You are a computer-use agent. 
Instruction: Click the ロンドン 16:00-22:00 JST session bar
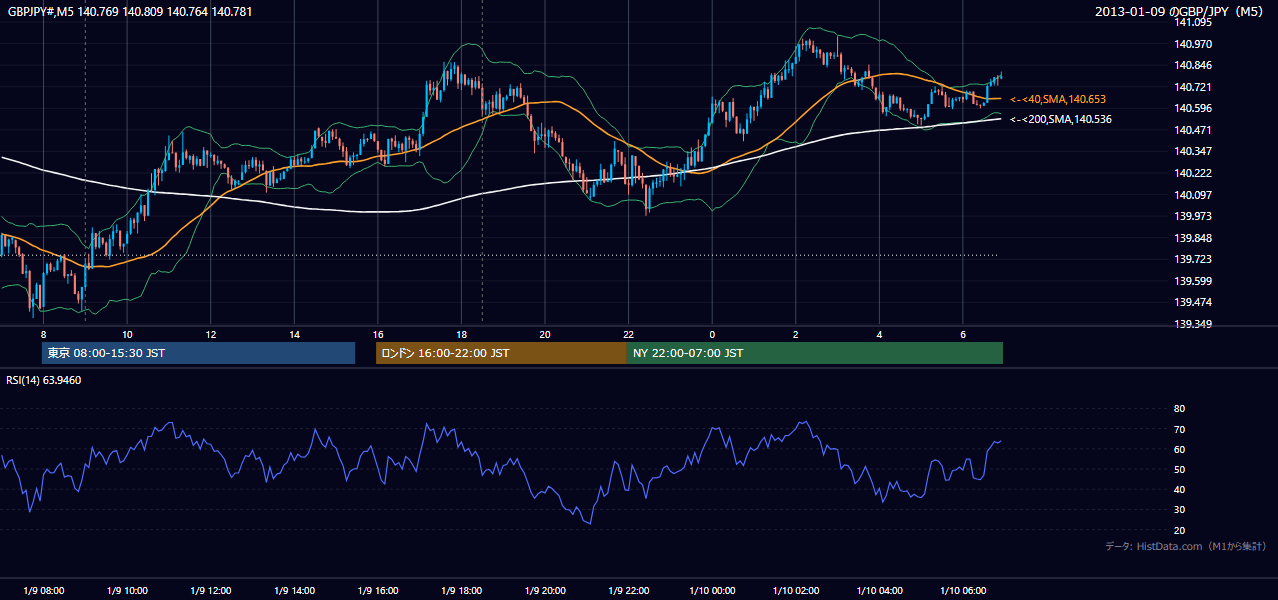[501, 353]
